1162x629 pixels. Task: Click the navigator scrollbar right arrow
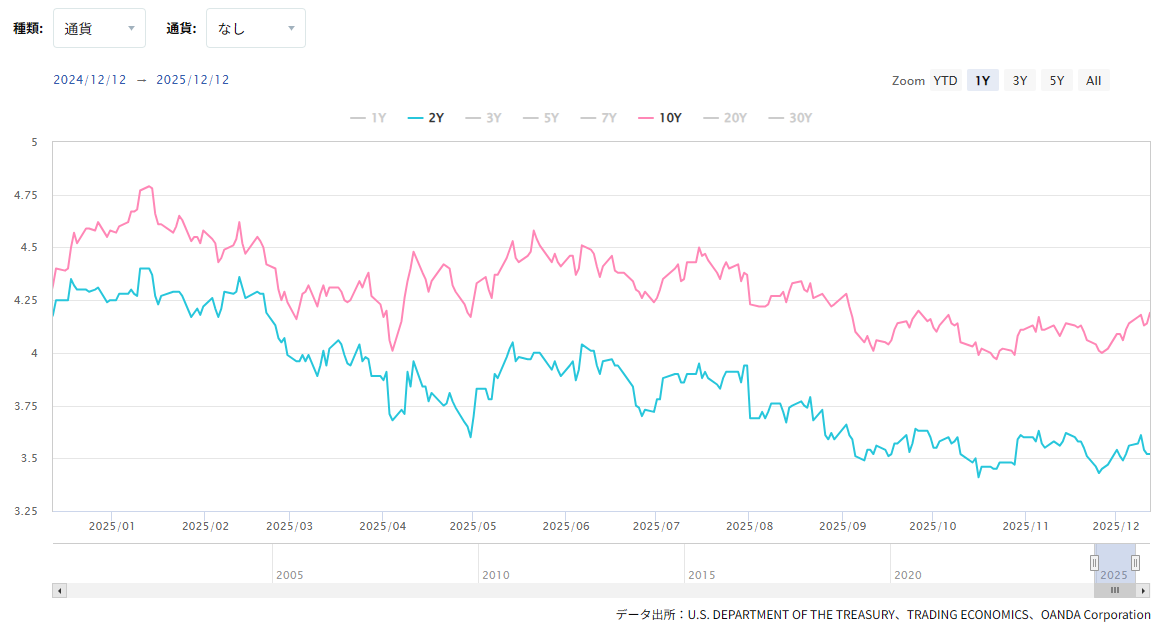(1143, 591)
